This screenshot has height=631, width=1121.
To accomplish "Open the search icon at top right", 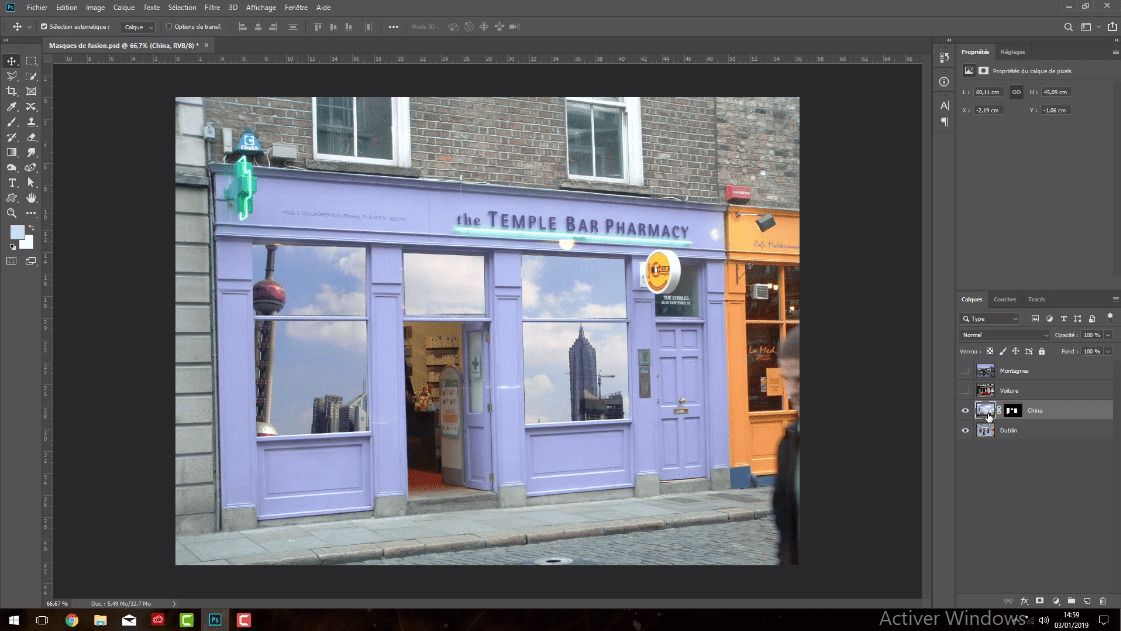I will (x=1068, y=27).
